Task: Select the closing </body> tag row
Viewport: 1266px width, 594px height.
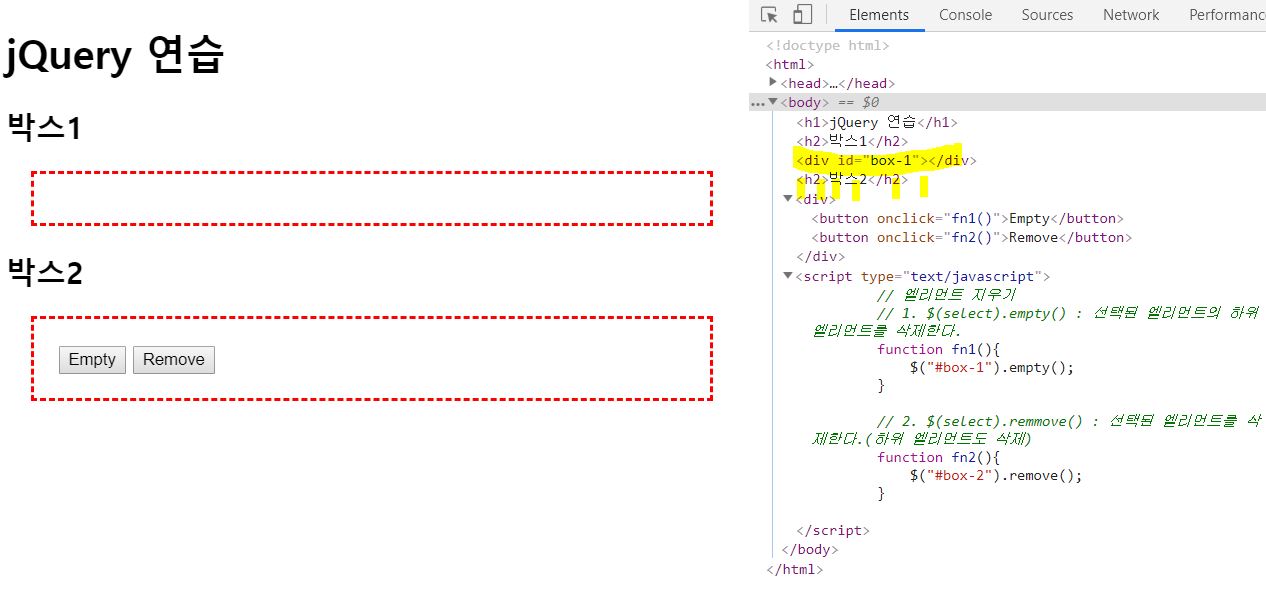Action: tap(809, 550)
